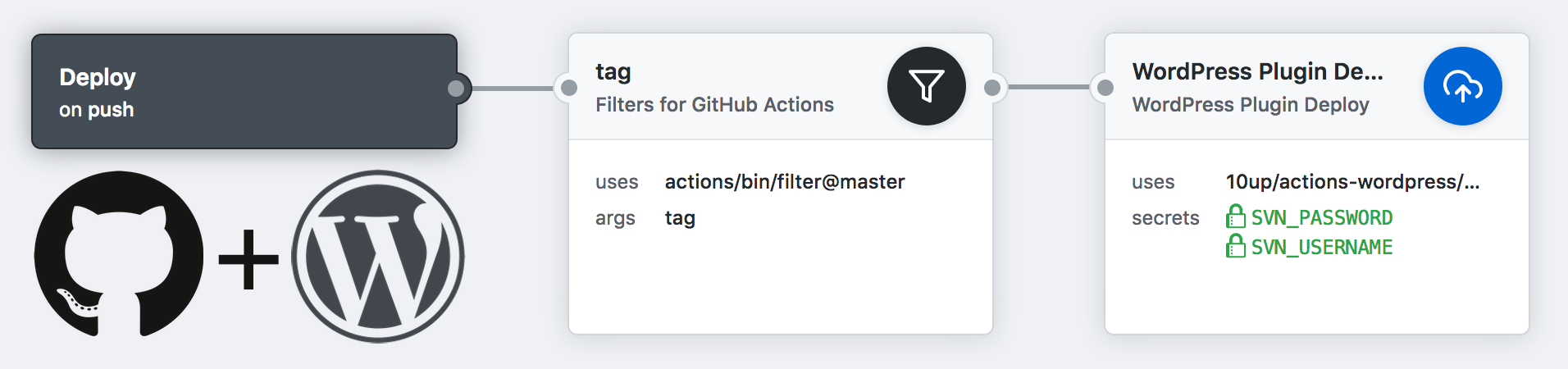The height and width of the screenshot is (369, 1568).
Task: Click the Filters for GitHub Actions subtitle
Action: 713,105
